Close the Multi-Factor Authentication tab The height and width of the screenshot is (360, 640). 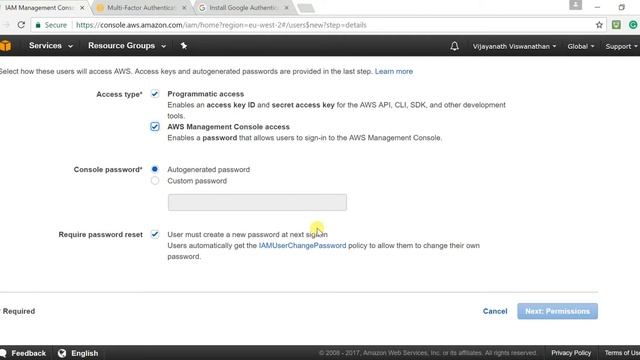click(184, 8)
